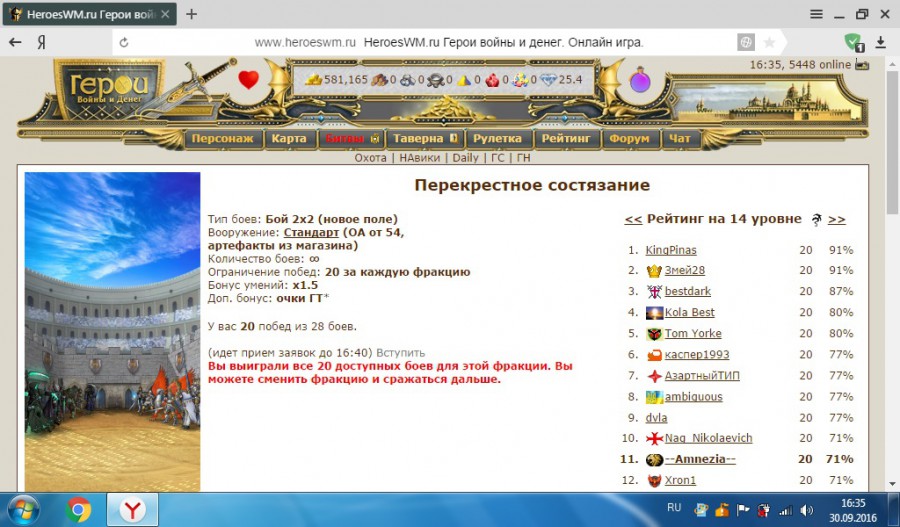Screen dimensions: 900x527
Task: Click the bookmark star in address bar
Action: [x=769, y=43]
